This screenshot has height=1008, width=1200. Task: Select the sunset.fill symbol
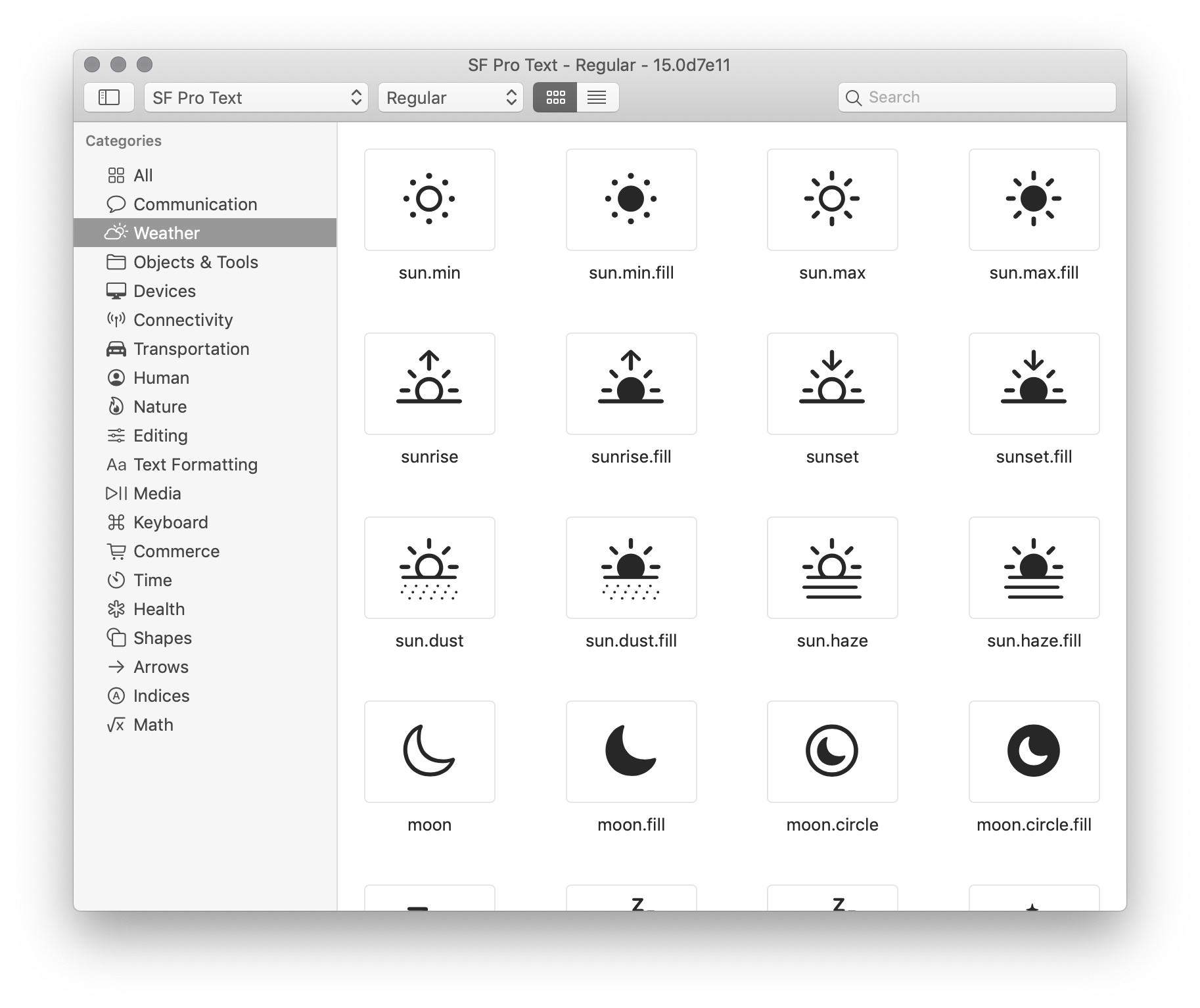tap(1034, 383)
